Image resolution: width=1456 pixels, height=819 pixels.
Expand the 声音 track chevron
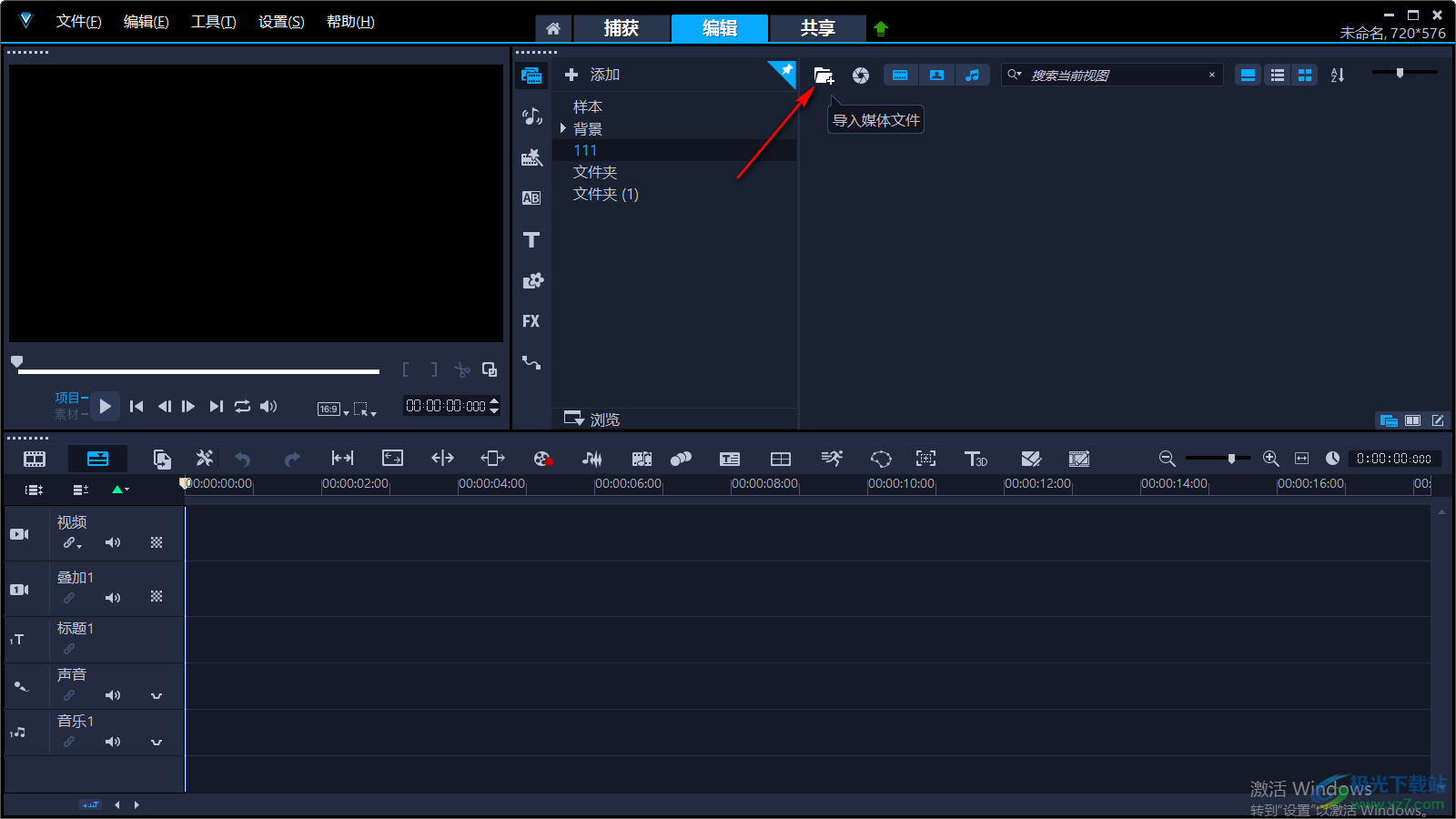tap(157, 696)
